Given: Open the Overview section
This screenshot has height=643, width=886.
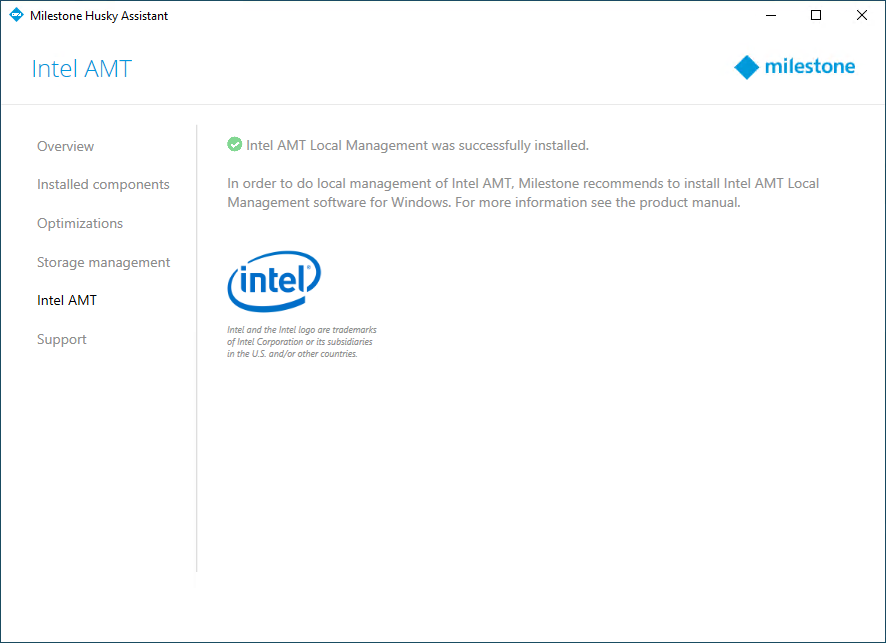Looking at the screenshot, I should (65, 146).
